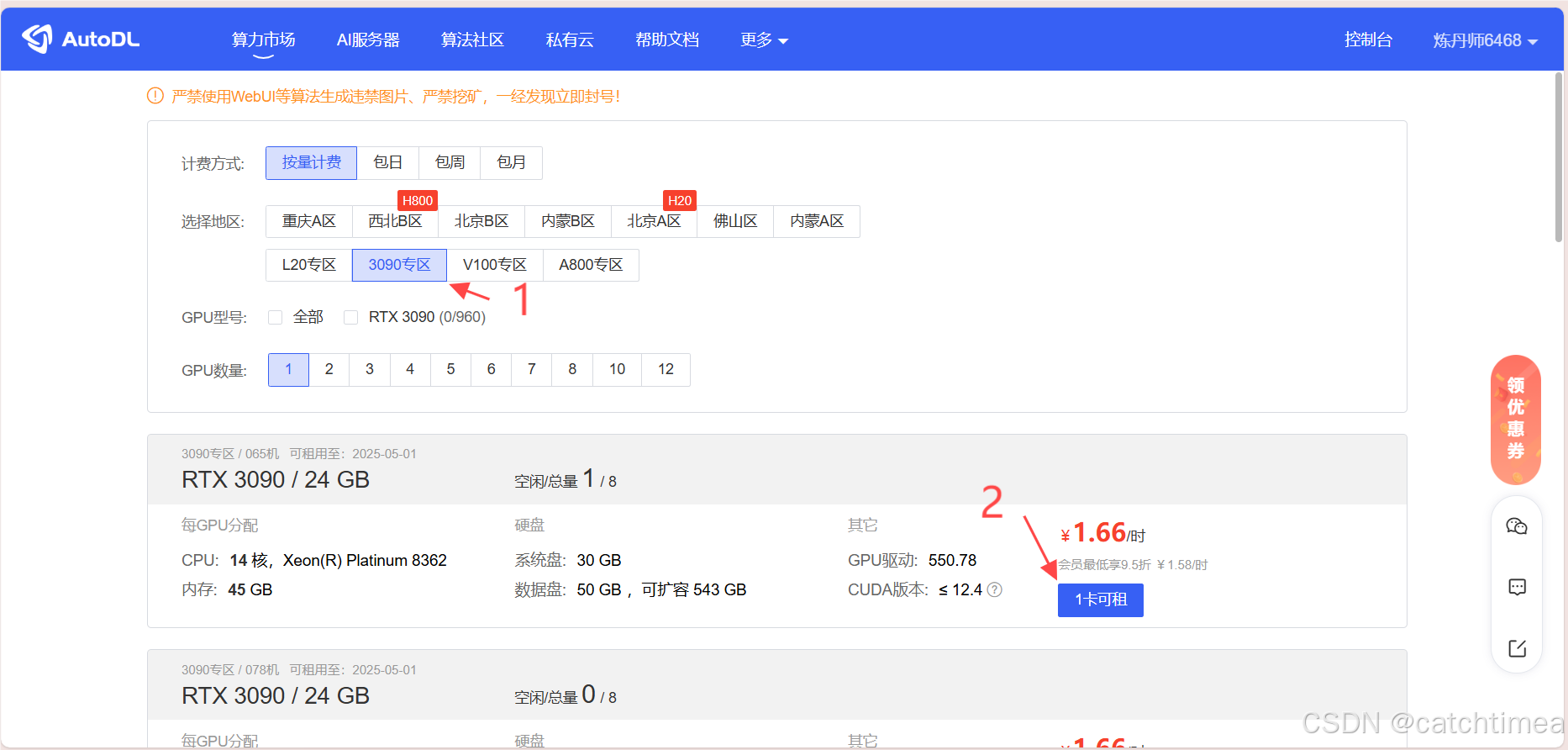Click the 1卡可租 rent button
The height and width of the screenshot is (750, 1568).
coord(1101,599)
